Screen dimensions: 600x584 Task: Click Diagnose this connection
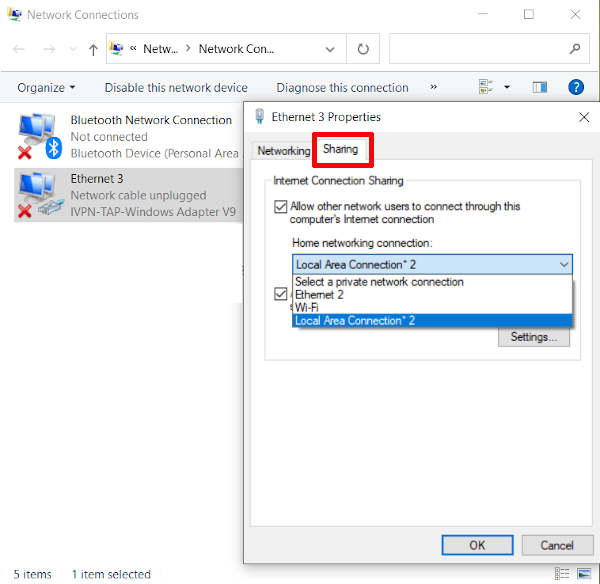(342, 88)
